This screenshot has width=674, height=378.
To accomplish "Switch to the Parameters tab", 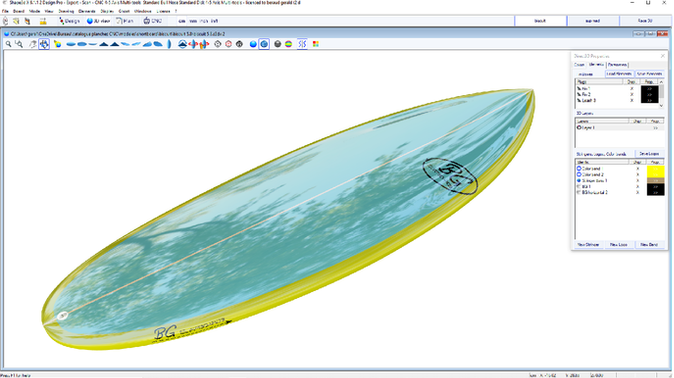I will click(618, 65).
